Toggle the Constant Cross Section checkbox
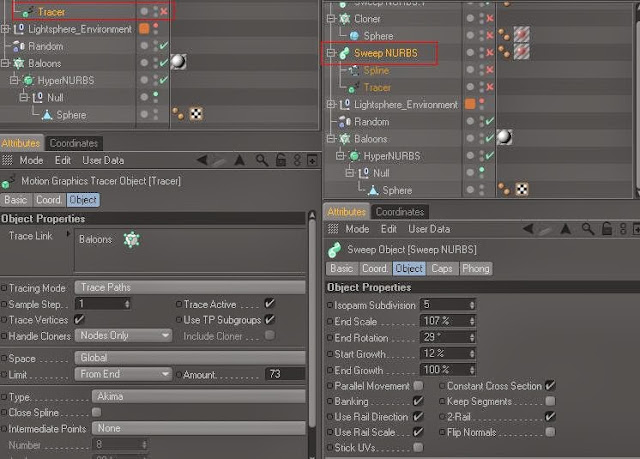The height and width of the screenshot is (459, 640). 550,385
